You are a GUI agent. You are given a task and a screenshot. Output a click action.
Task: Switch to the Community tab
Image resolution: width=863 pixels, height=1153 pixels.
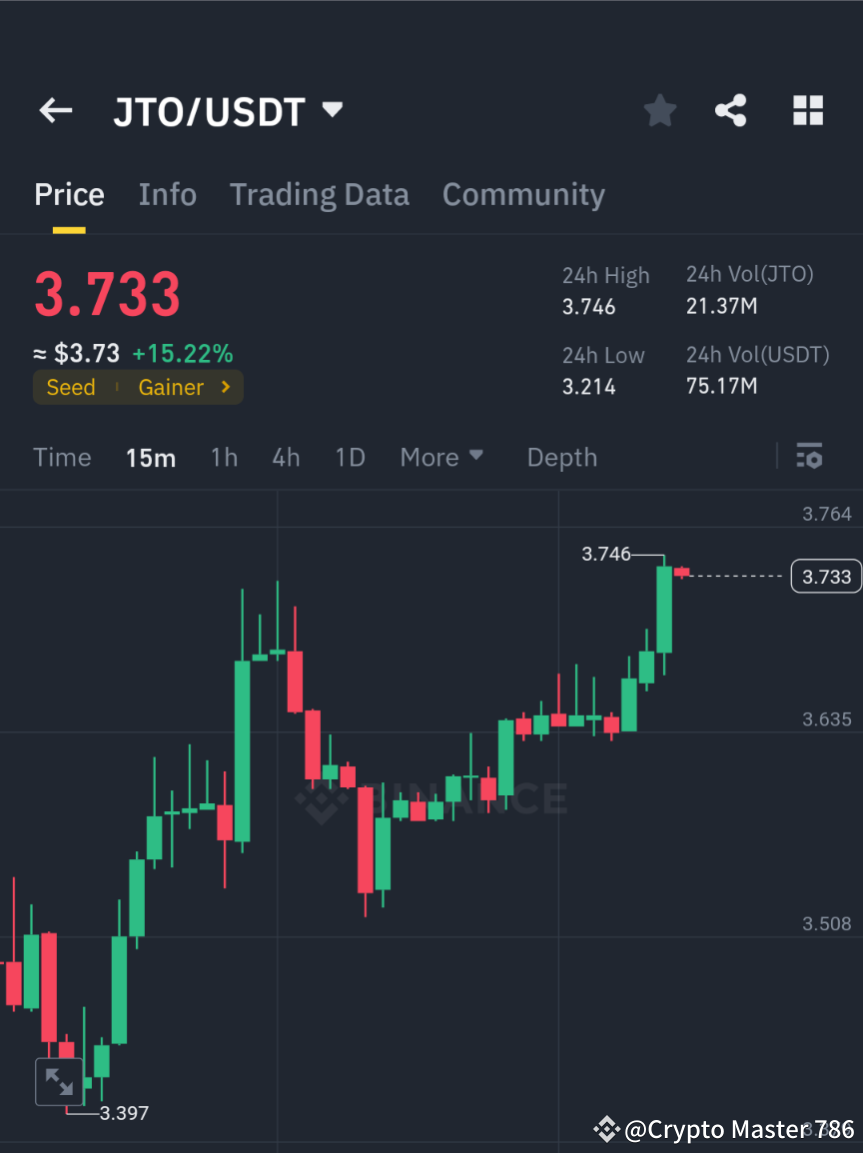pos(523,194)
